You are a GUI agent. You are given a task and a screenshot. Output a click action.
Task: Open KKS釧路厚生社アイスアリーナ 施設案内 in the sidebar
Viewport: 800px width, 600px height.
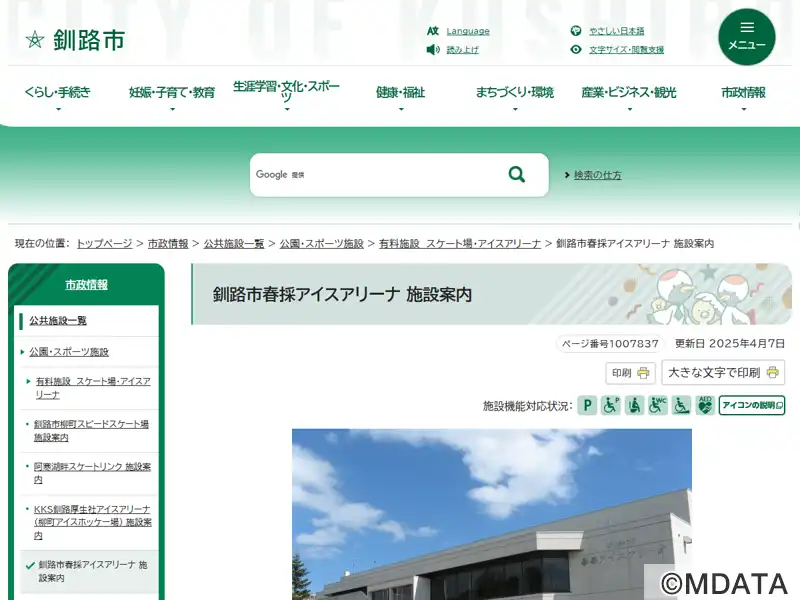93,522
